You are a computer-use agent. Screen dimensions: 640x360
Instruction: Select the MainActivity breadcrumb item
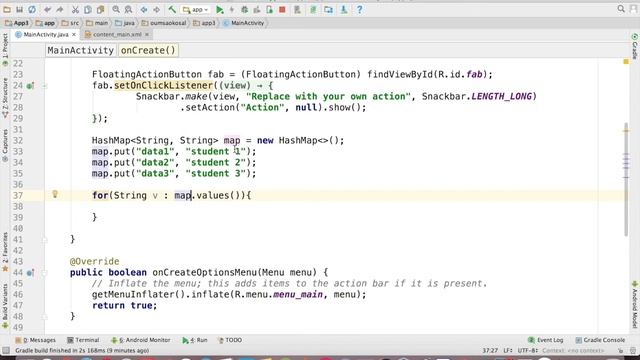click(x=244, y=23)
